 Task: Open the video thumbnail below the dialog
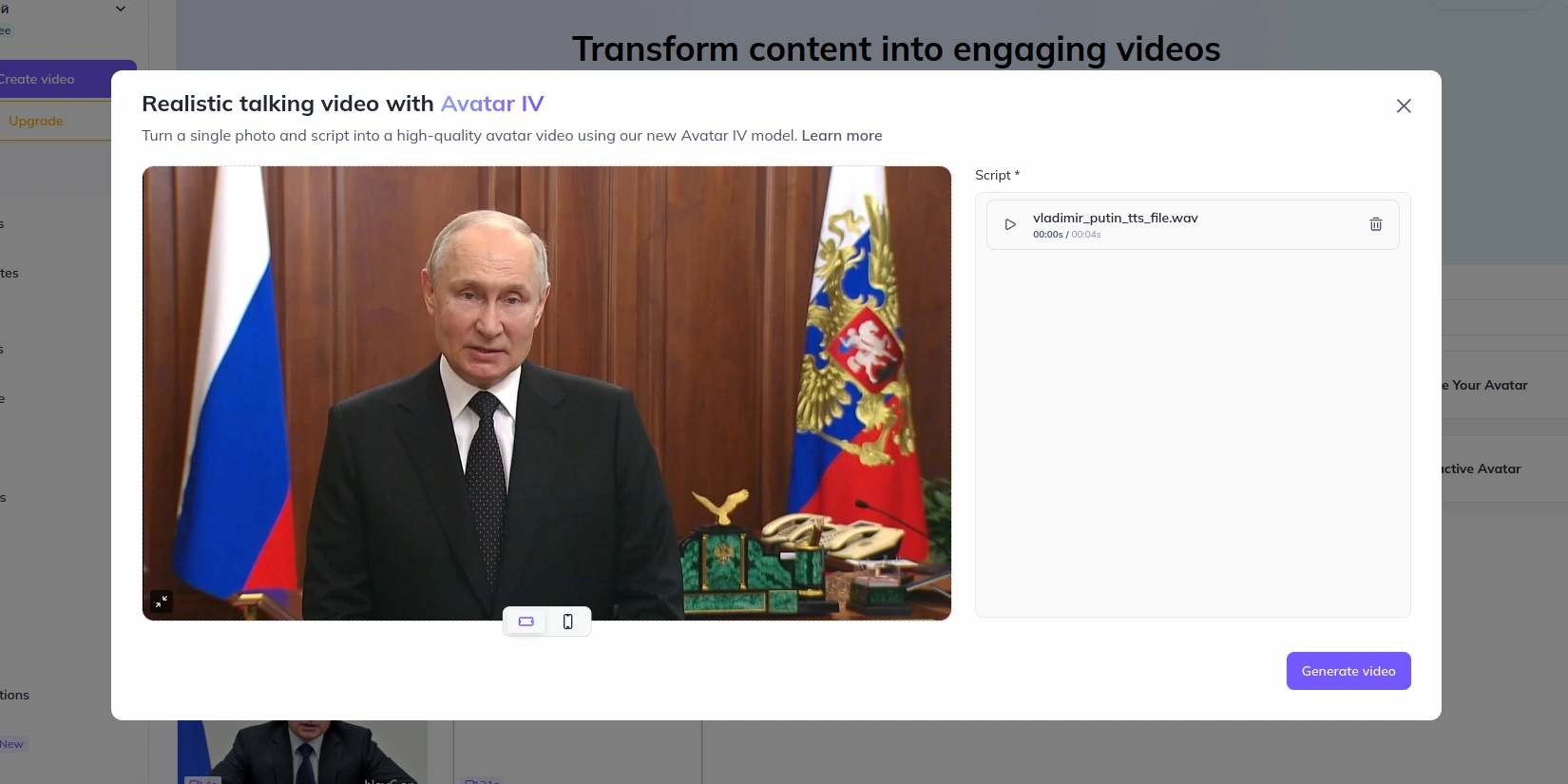pyautogui.click(x=302, y=752)
